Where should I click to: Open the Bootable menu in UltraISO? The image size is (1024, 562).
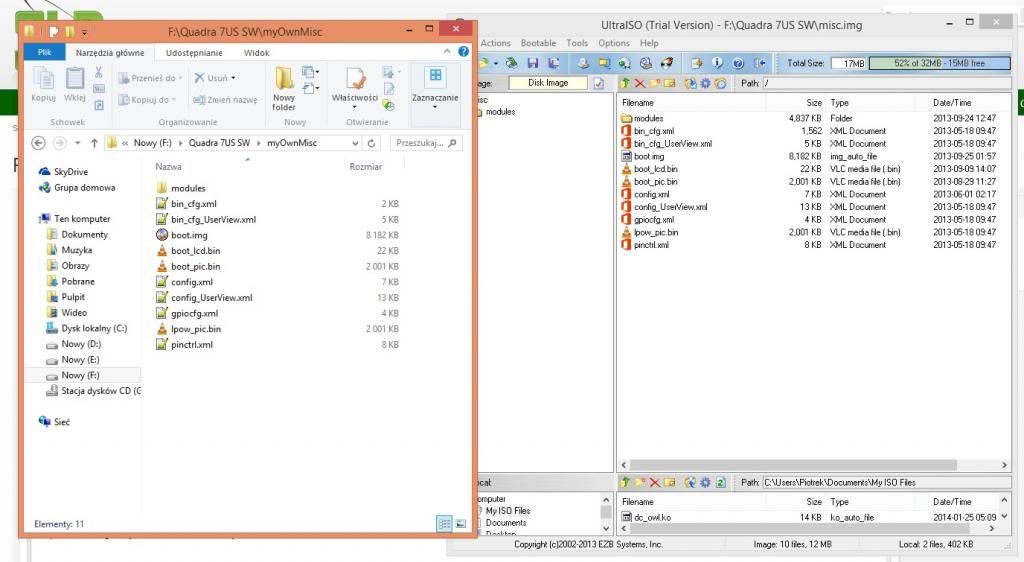click(x=538, y=43)
